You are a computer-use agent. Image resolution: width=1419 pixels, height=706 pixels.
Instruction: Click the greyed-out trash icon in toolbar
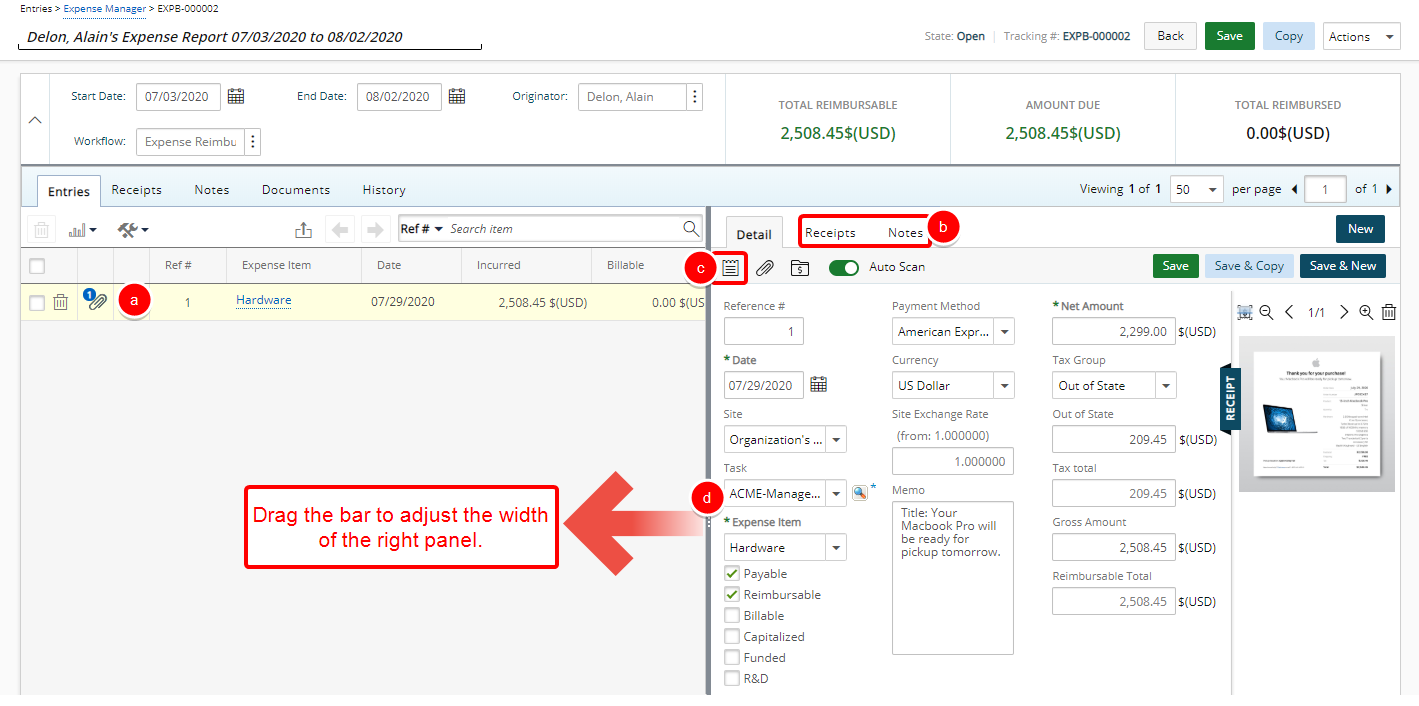[41, 230]
